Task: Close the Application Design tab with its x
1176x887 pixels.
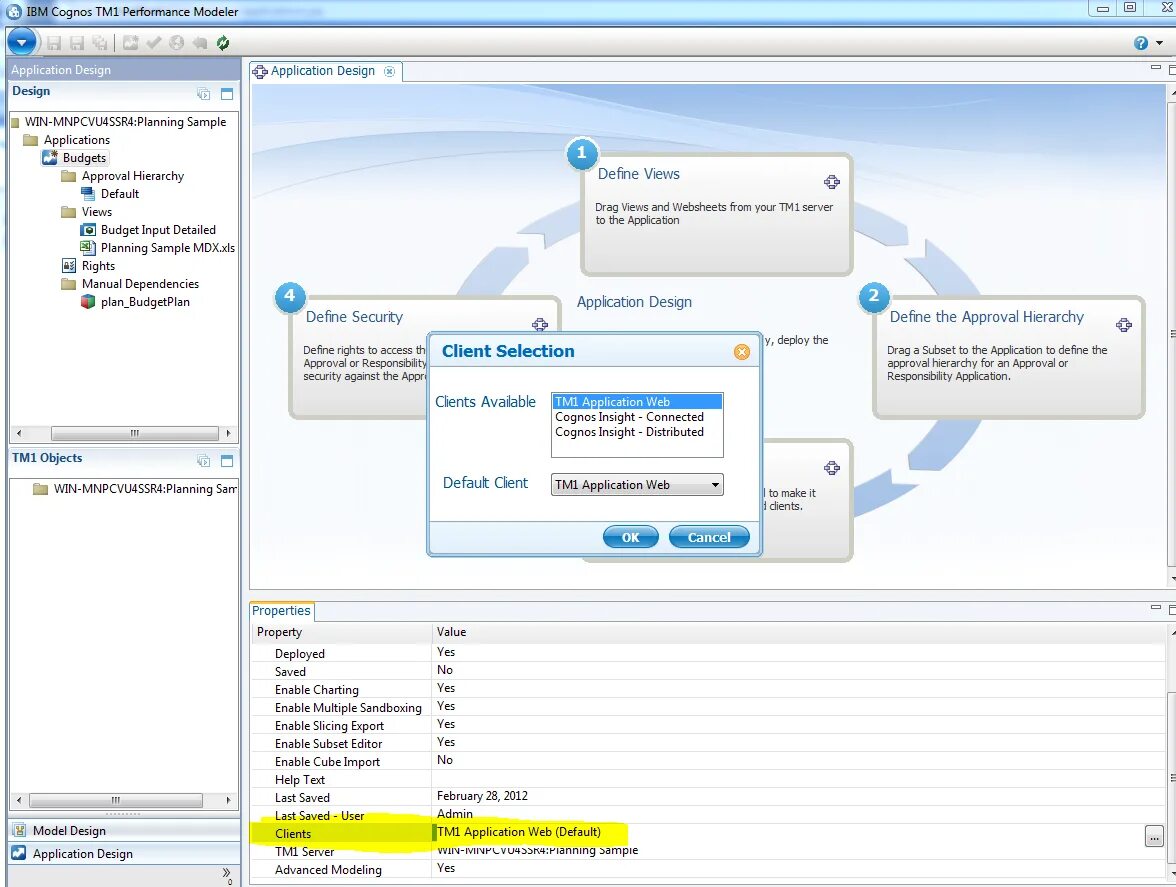Action: (389, 71)
